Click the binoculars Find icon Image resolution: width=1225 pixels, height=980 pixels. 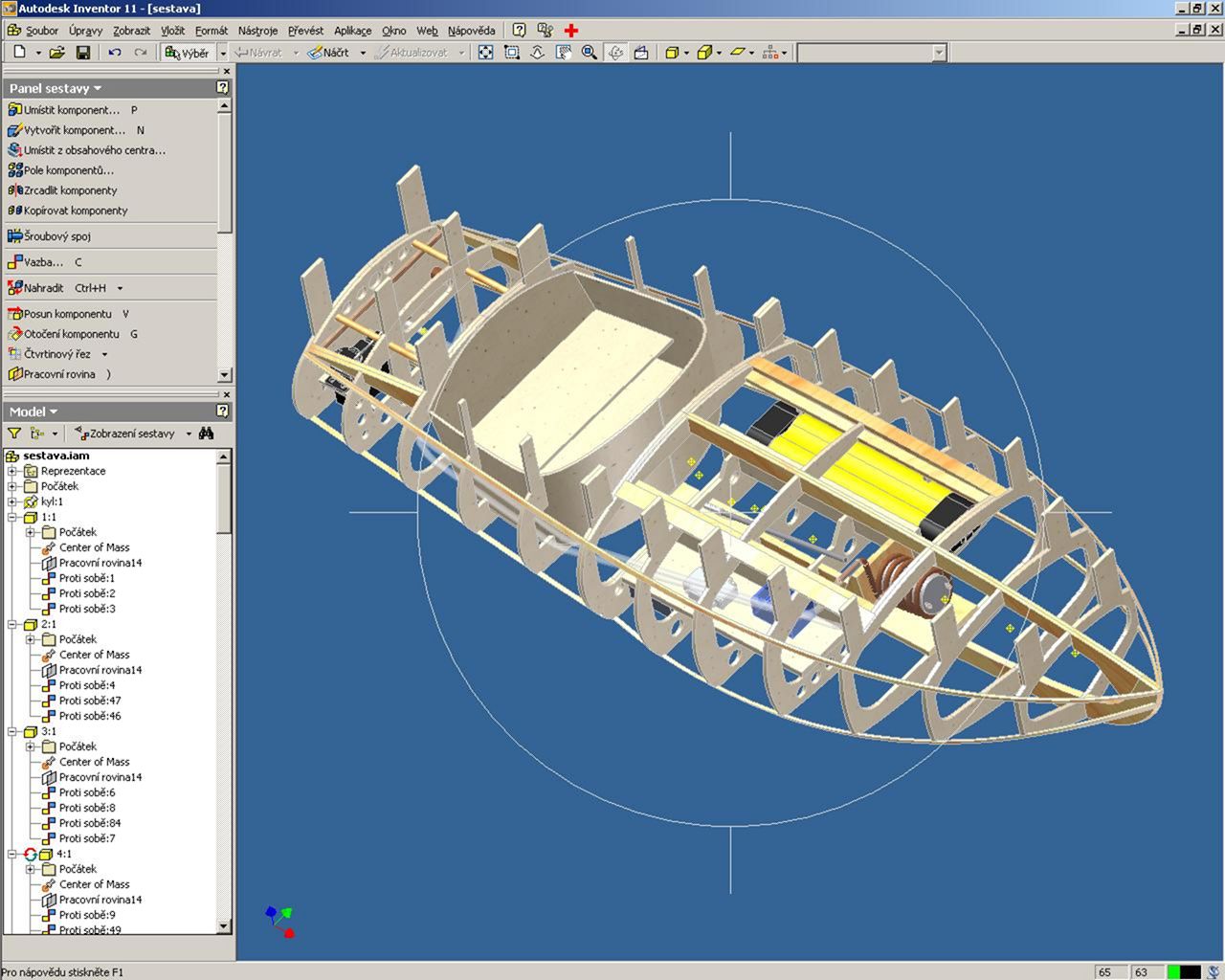pos(206,434)
